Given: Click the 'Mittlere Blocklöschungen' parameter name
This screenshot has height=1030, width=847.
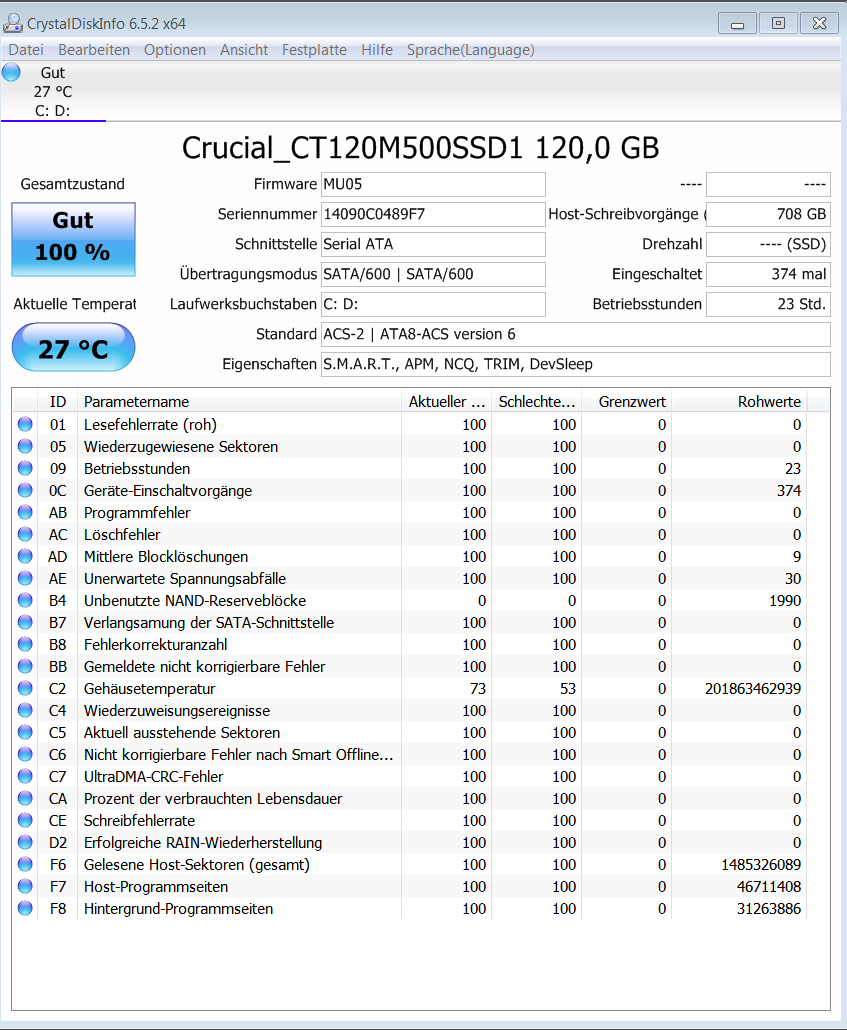Looking at the screenshot, I should click(x=166, y=556).
